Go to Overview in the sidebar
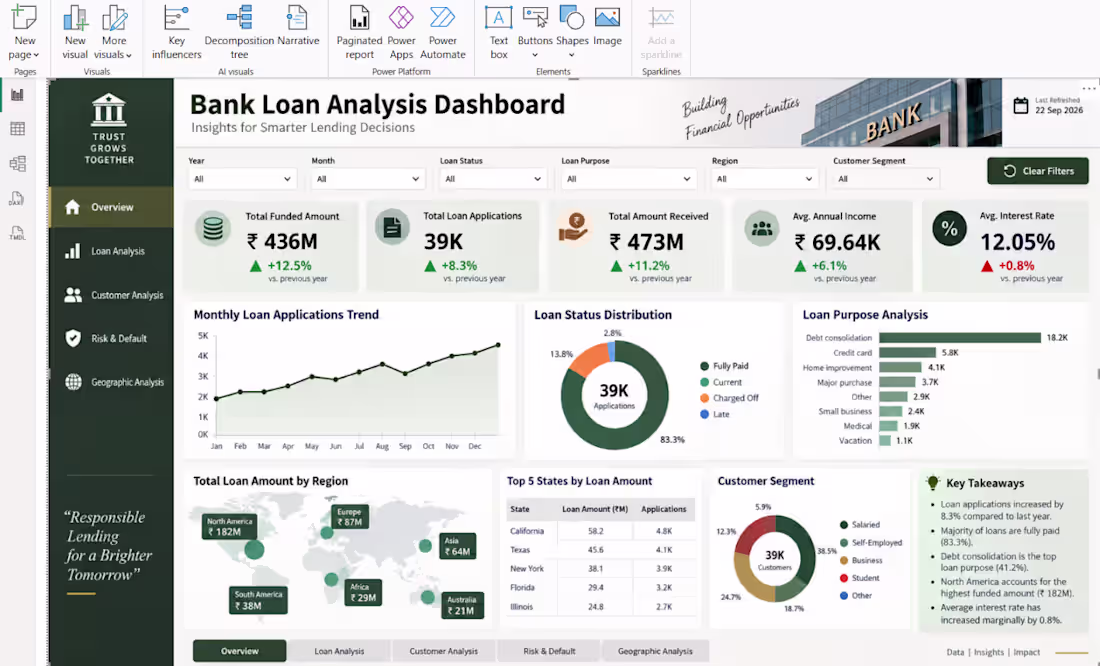Image resolution: width=1100 pixels, height=666 pixels. pos(112,207)
